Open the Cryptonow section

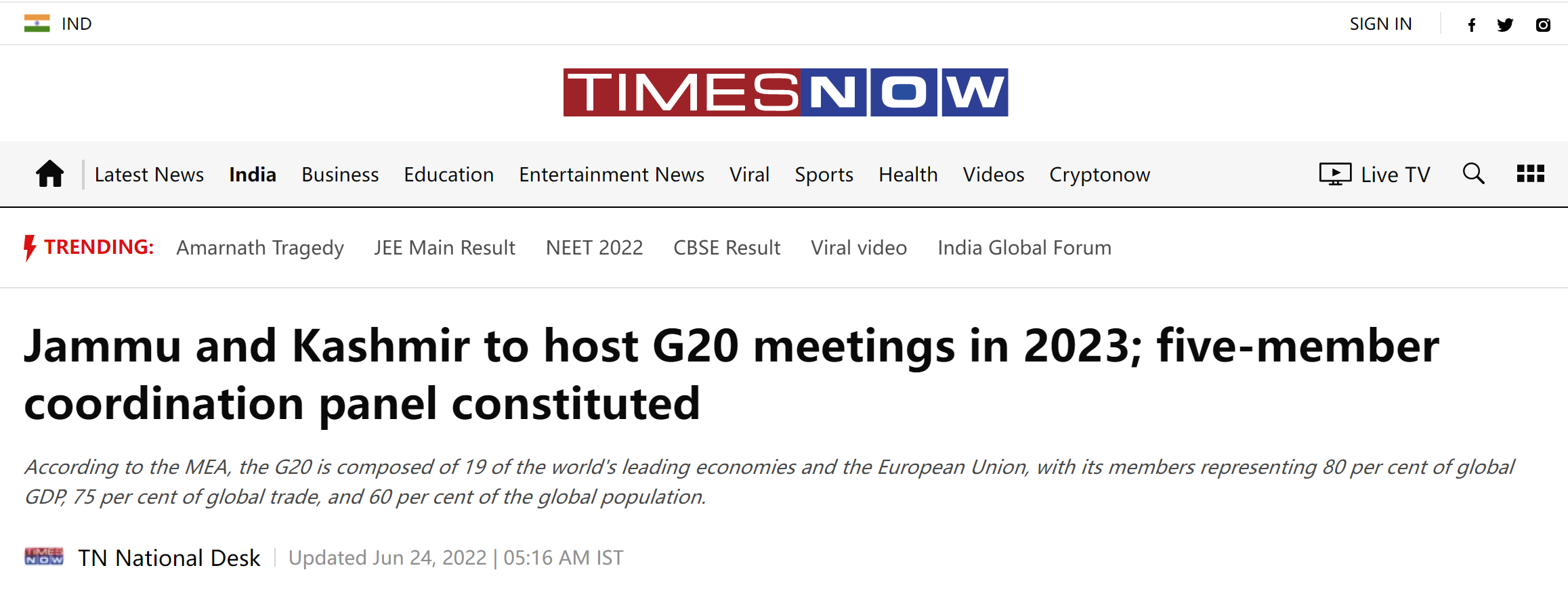[x=1099, y=175]
